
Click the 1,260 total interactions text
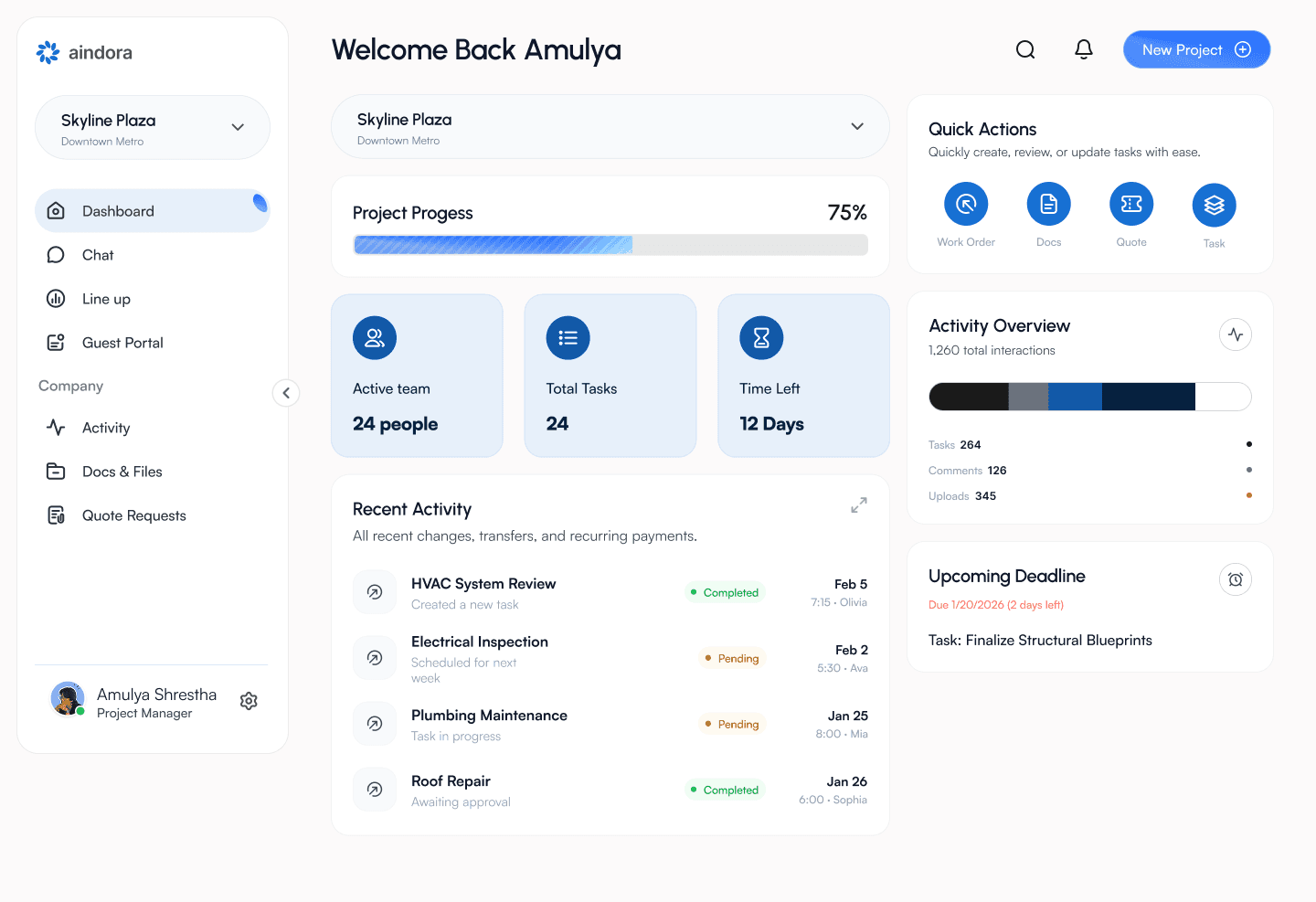click(992, 351)
